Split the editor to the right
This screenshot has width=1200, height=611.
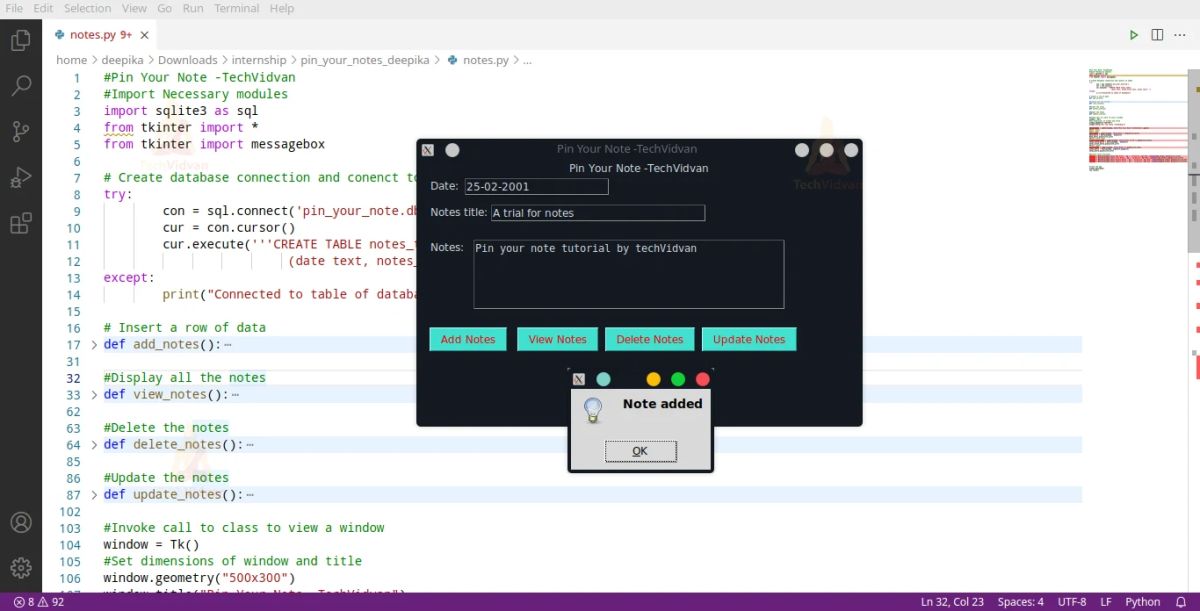click(1157, 35)
